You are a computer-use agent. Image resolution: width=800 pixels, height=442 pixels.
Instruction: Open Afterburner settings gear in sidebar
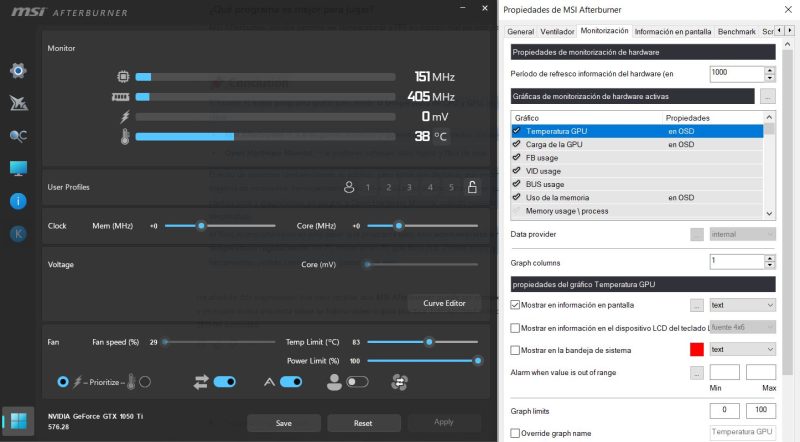click(18, 71)
